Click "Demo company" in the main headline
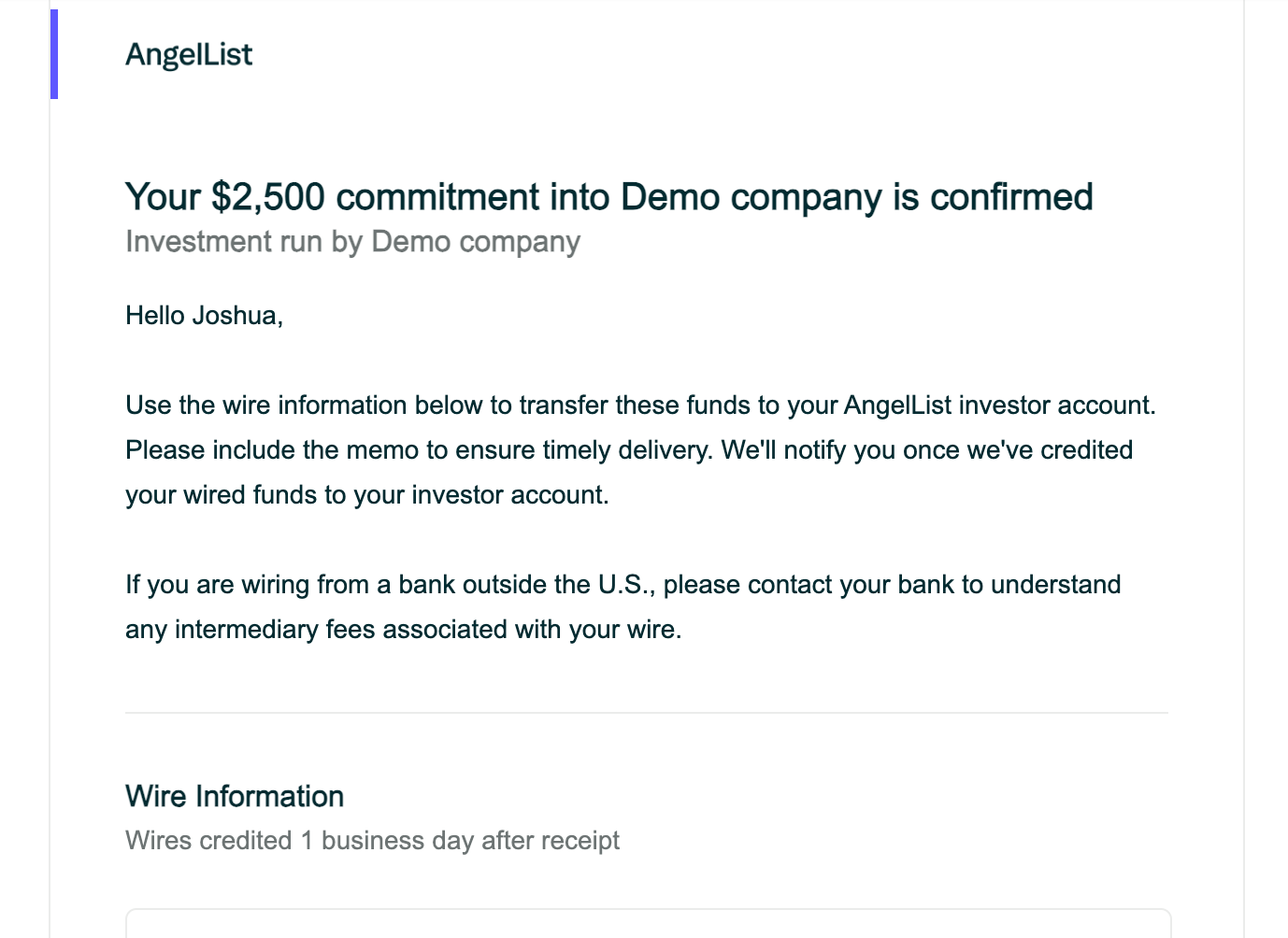Viewport: 1288px width, 938px height. tap(751, 197)
